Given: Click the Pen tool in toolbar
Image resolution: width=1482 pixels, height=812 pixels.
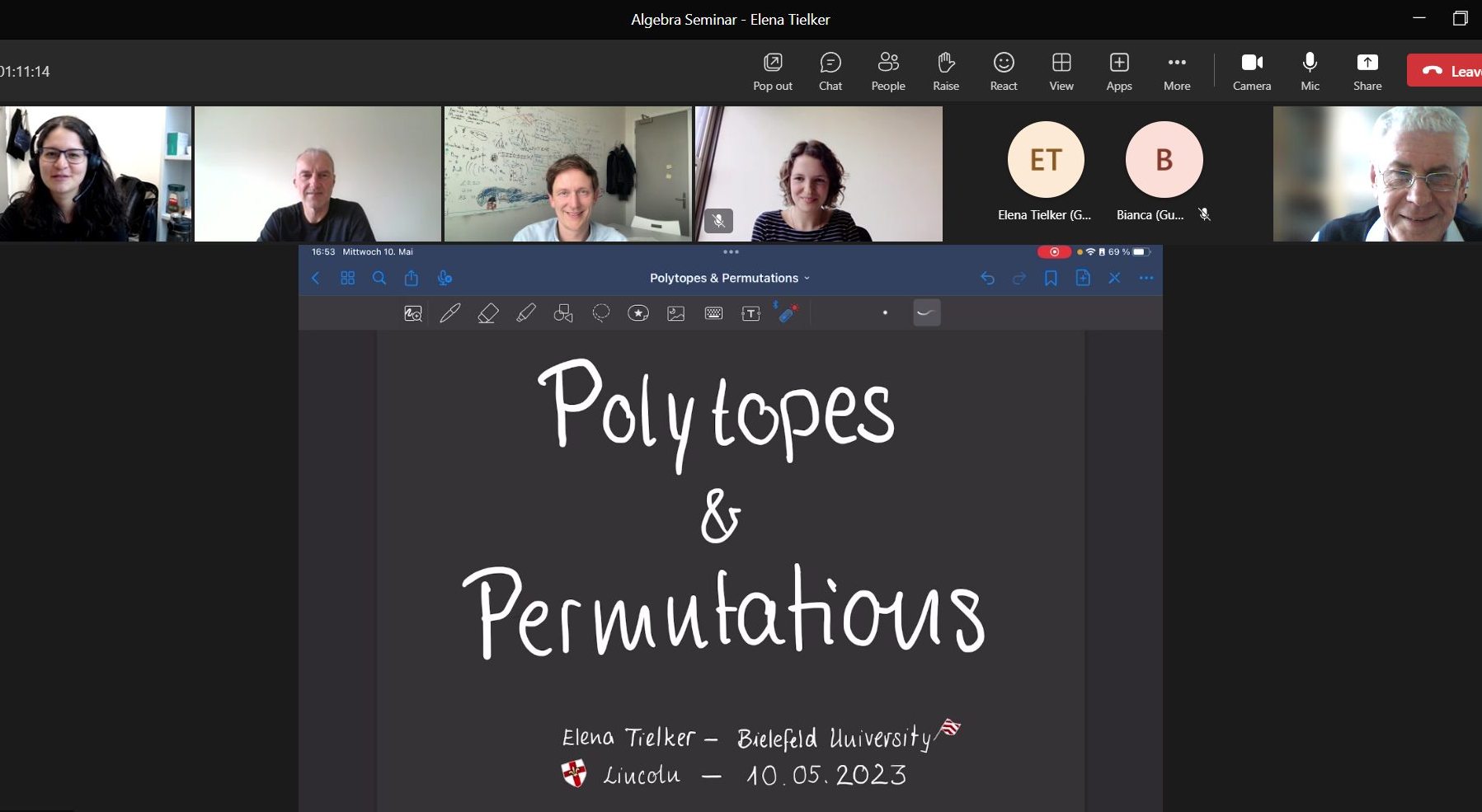Looking at the screenshot, I should [x=450, y=313].
